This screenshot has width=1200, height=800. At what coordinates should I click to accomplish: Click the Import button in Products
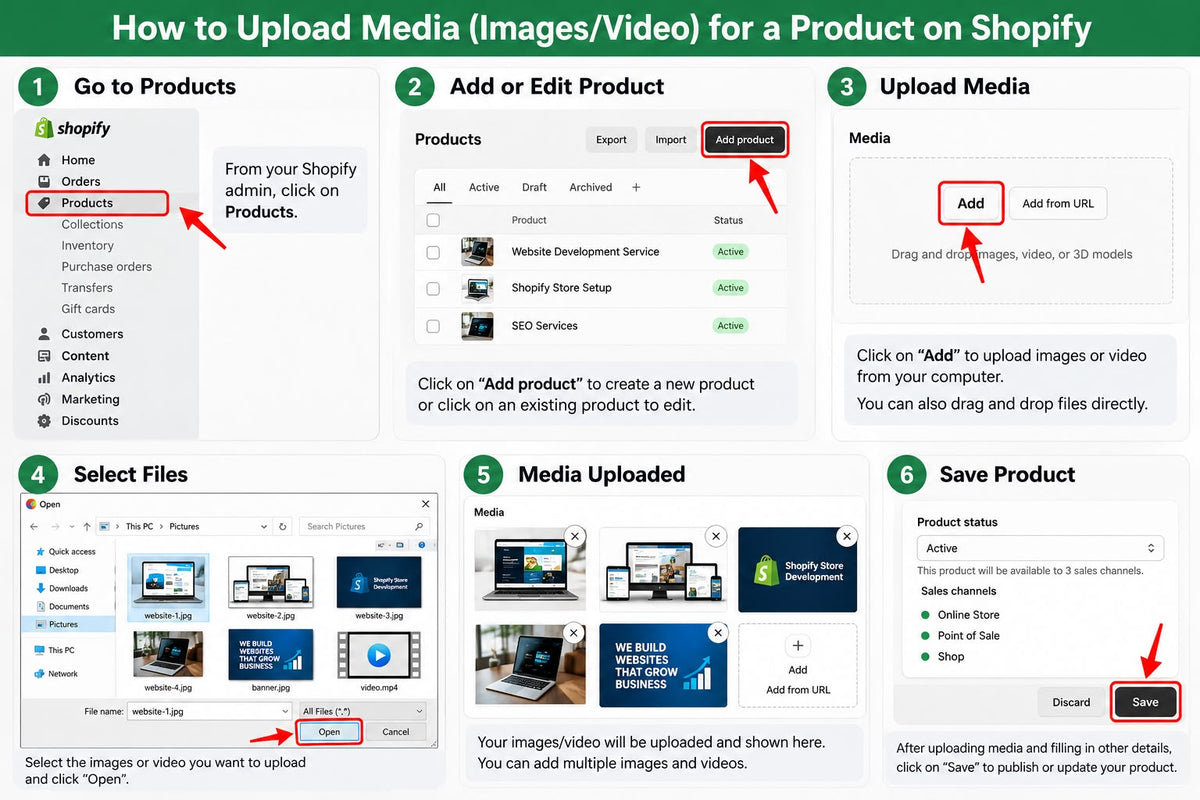[671, 140]
